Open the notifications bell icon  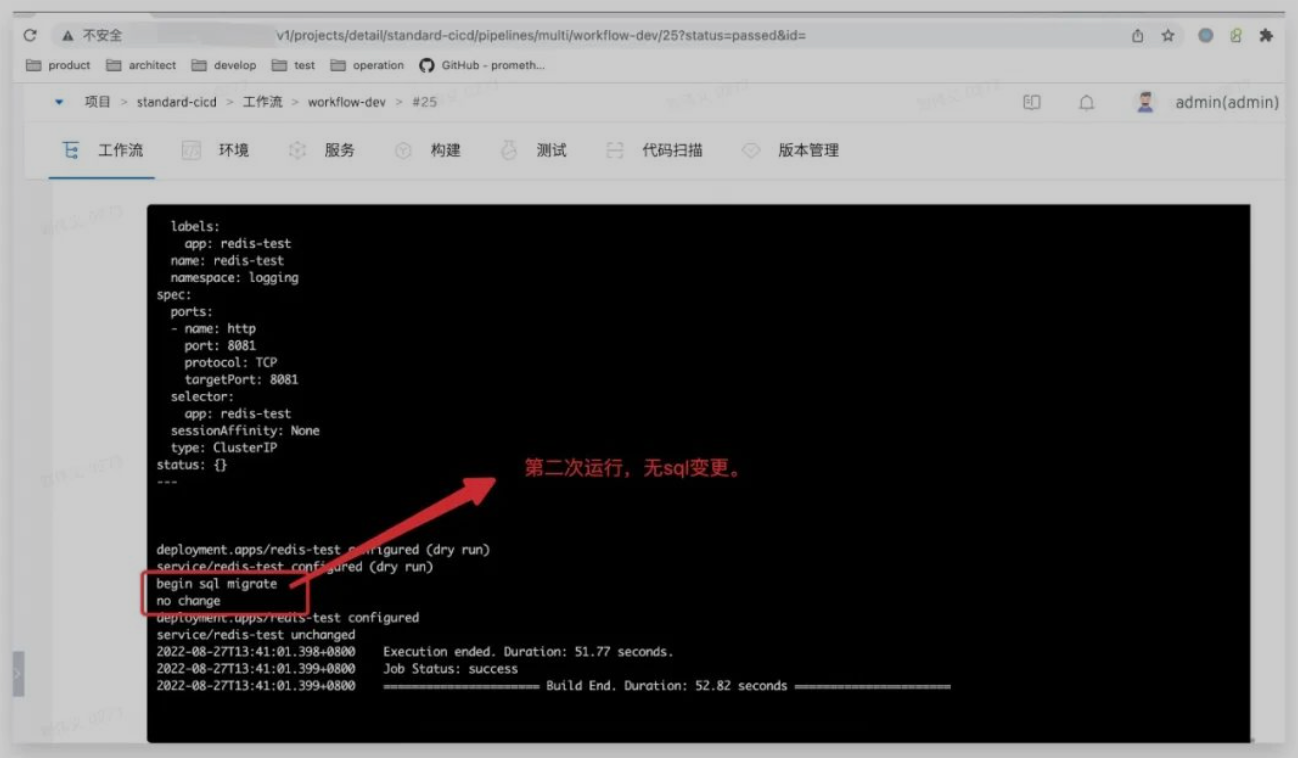click(1086, 102)
